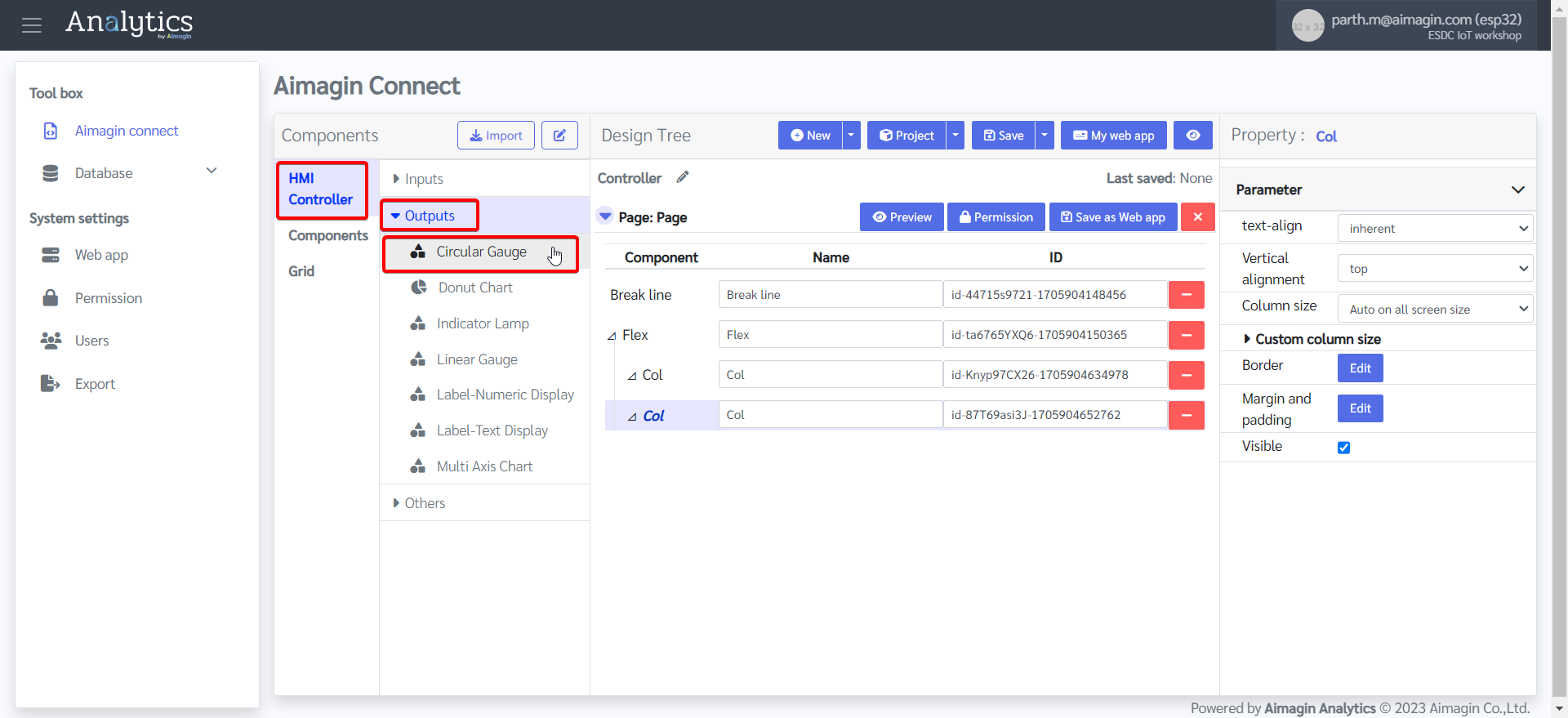Open Web app system settings
This screenshot has width=1568, height=718.
(101, 255)
